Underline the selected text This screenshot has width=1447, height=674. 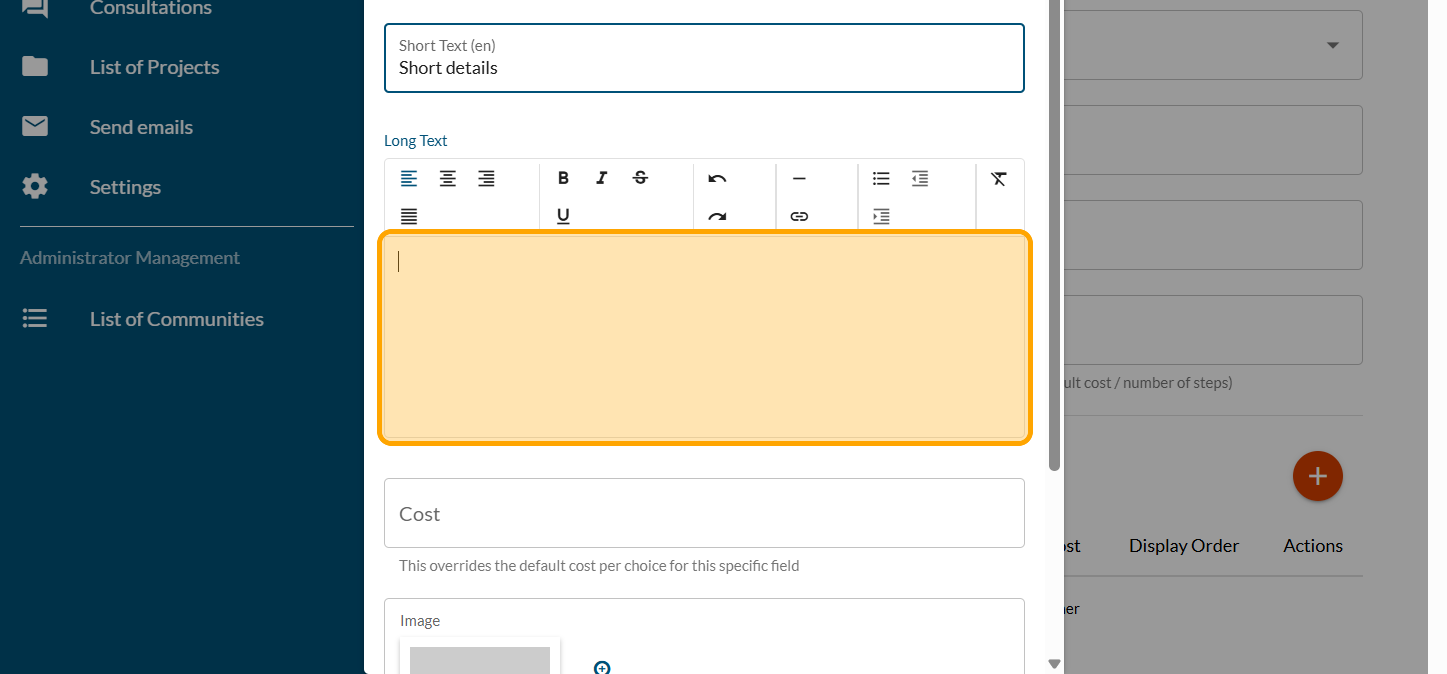tap(563, 216)
